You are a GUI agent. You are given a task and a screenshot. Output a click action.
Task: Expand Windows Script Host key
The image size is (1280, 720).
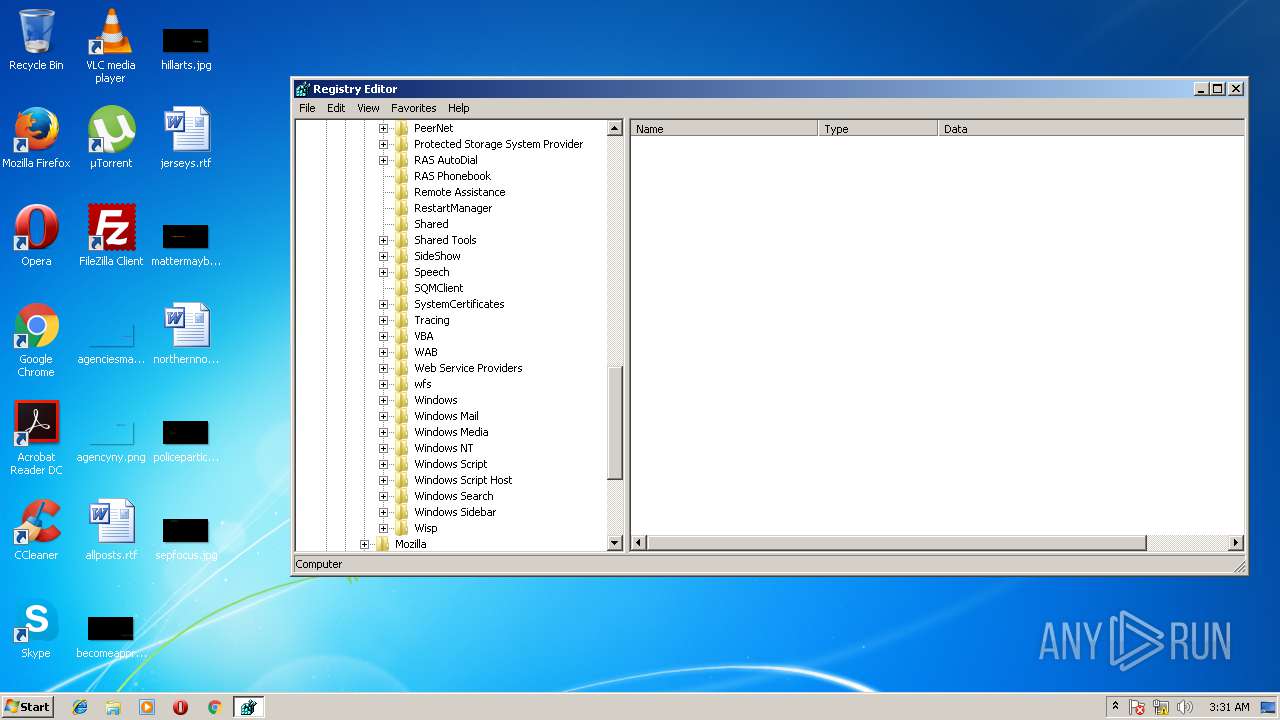(383, 480)
